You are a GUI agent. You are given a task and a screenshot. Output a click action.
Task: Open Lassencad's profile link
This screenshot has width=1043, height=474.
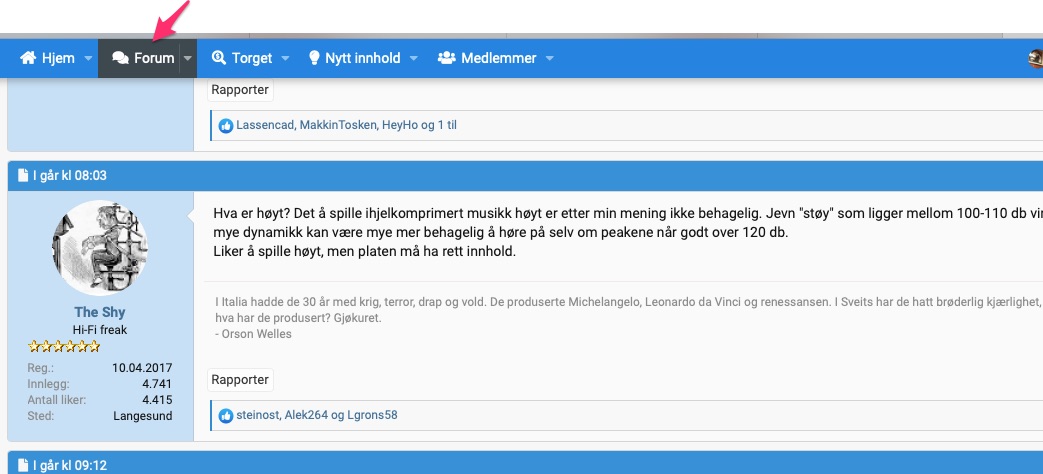coord(265,125)
